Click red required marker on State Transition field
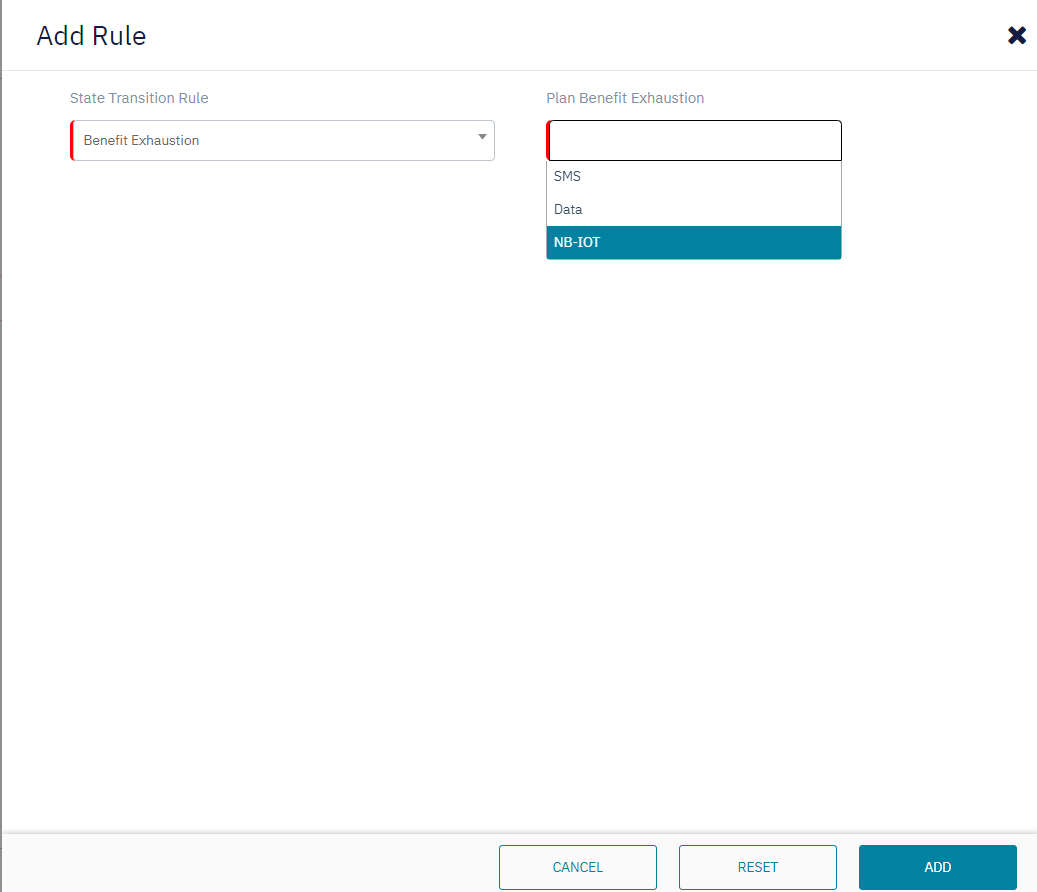Image resolution: width=1037 pixels, height=892 pixels. click(x=72, y=140)
